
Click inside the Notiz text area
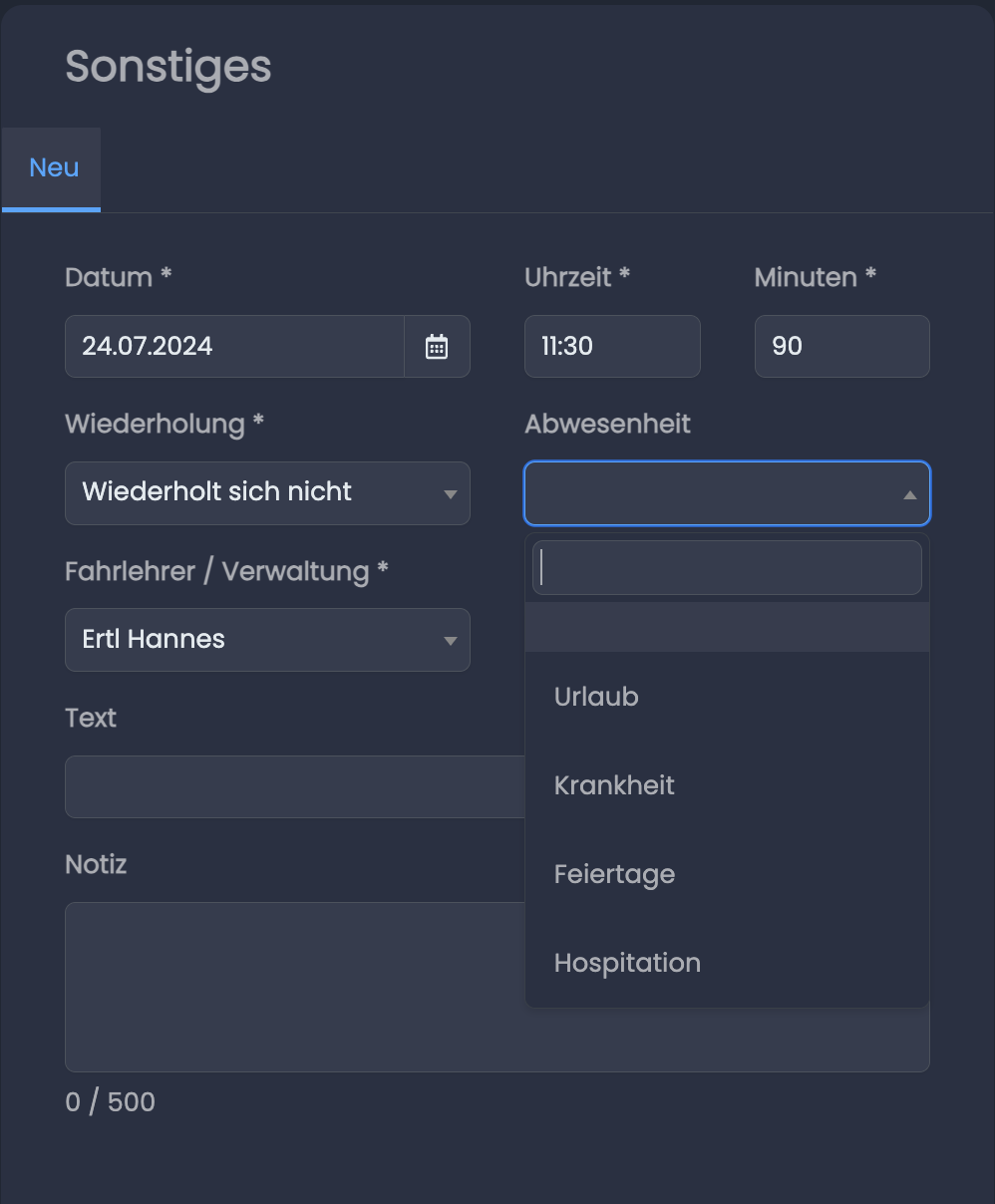(295, 987)
